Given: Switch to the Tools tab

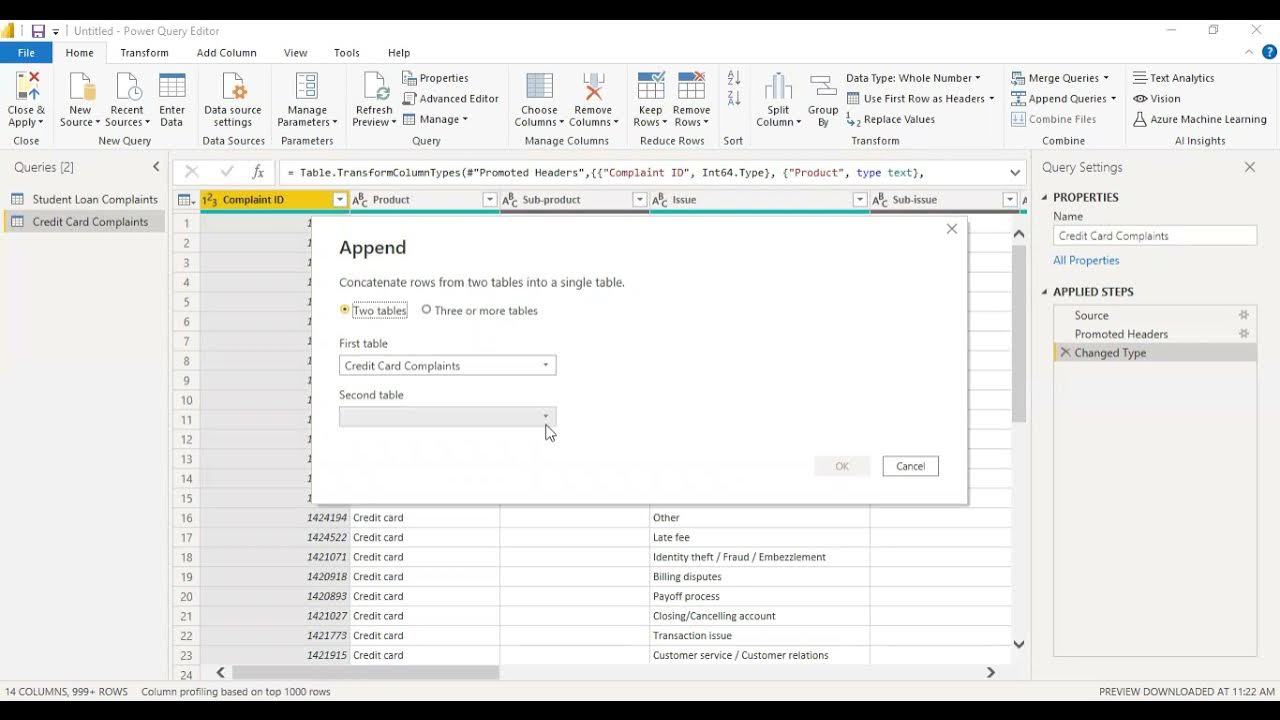Looking at the screenshot, I should pyautogui.click(x=347, y=53).
